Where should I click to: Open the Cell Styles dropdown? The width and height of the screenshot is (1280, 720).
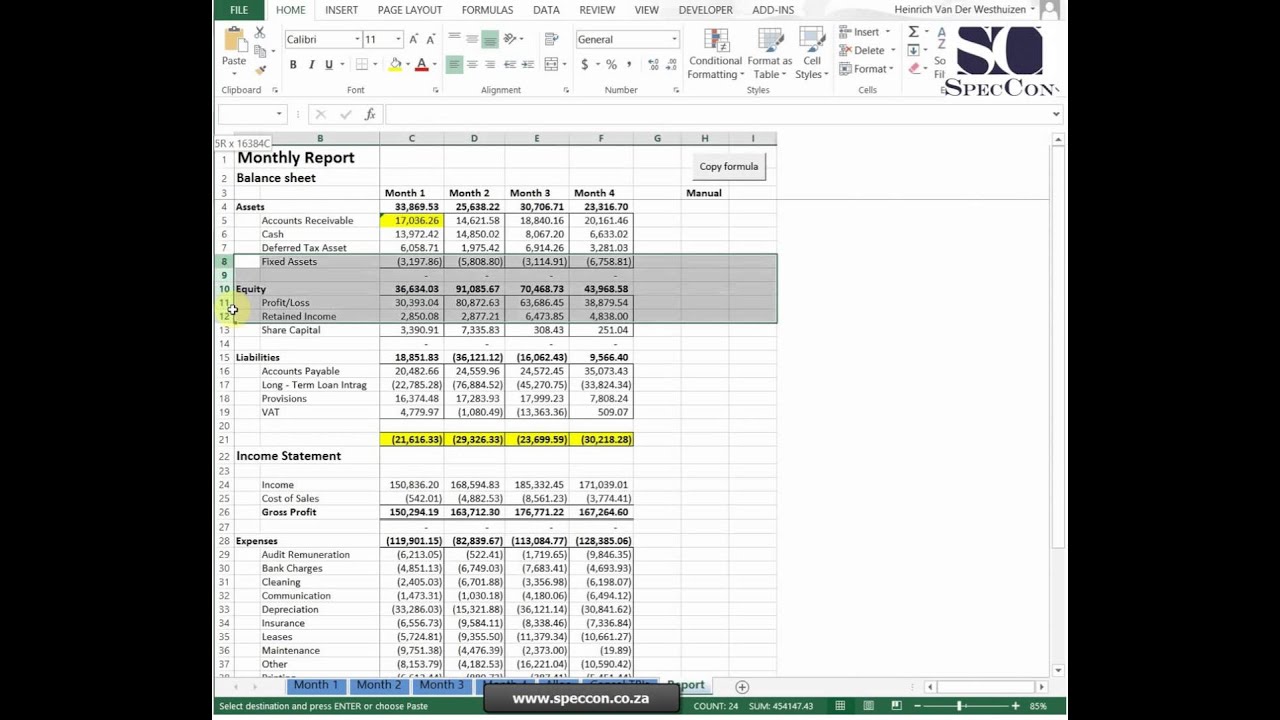point(811,55)
